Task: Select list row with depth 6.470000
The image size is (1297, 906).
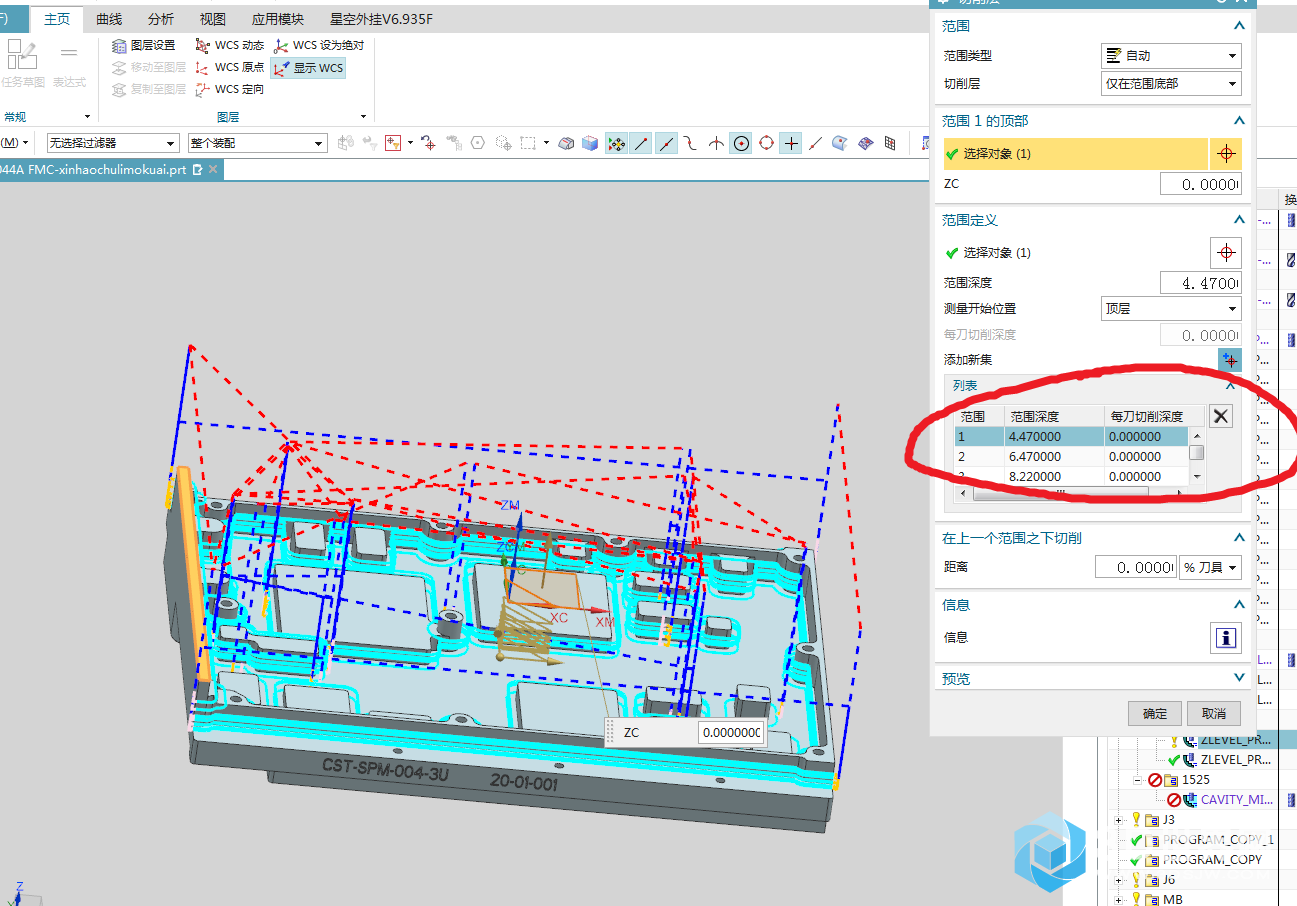Action: point(1071,456)
